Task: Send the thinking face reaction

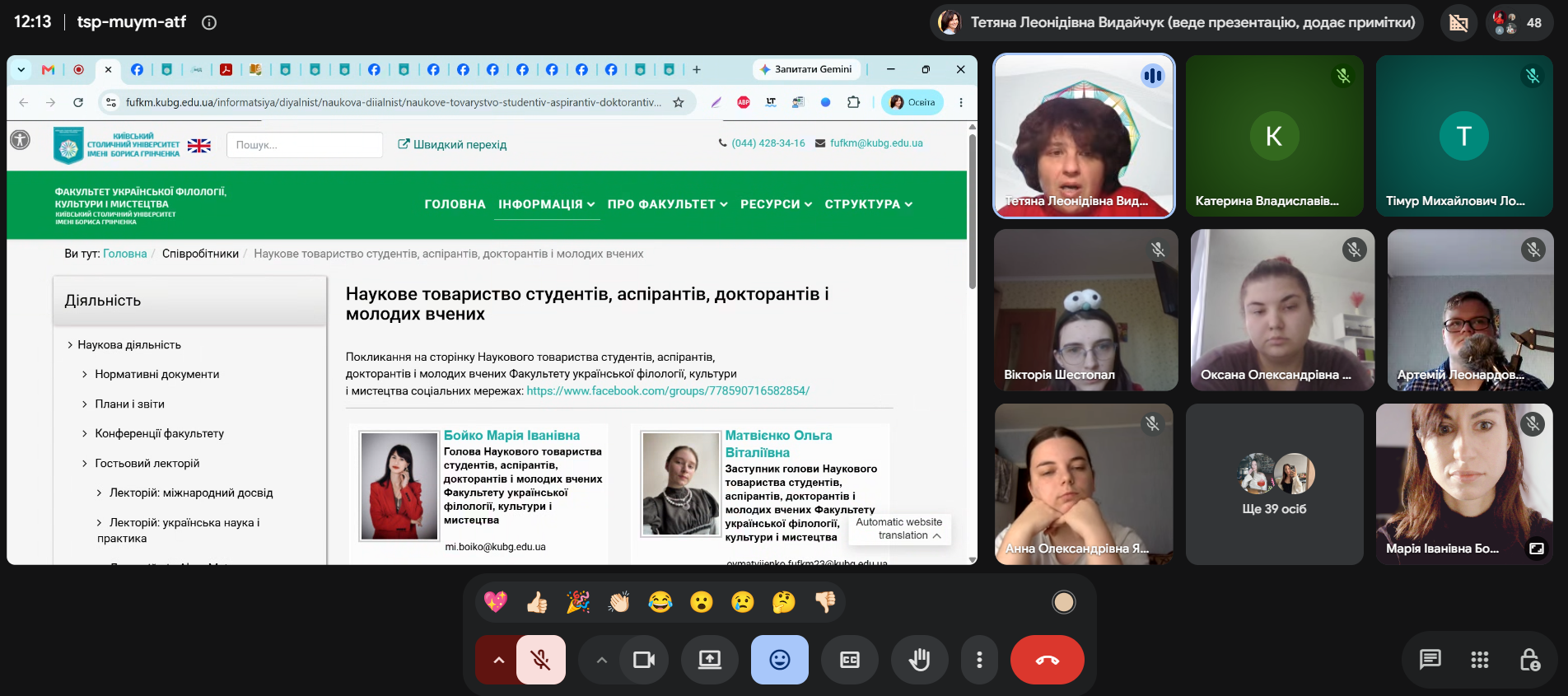Action: coord(784,602)
